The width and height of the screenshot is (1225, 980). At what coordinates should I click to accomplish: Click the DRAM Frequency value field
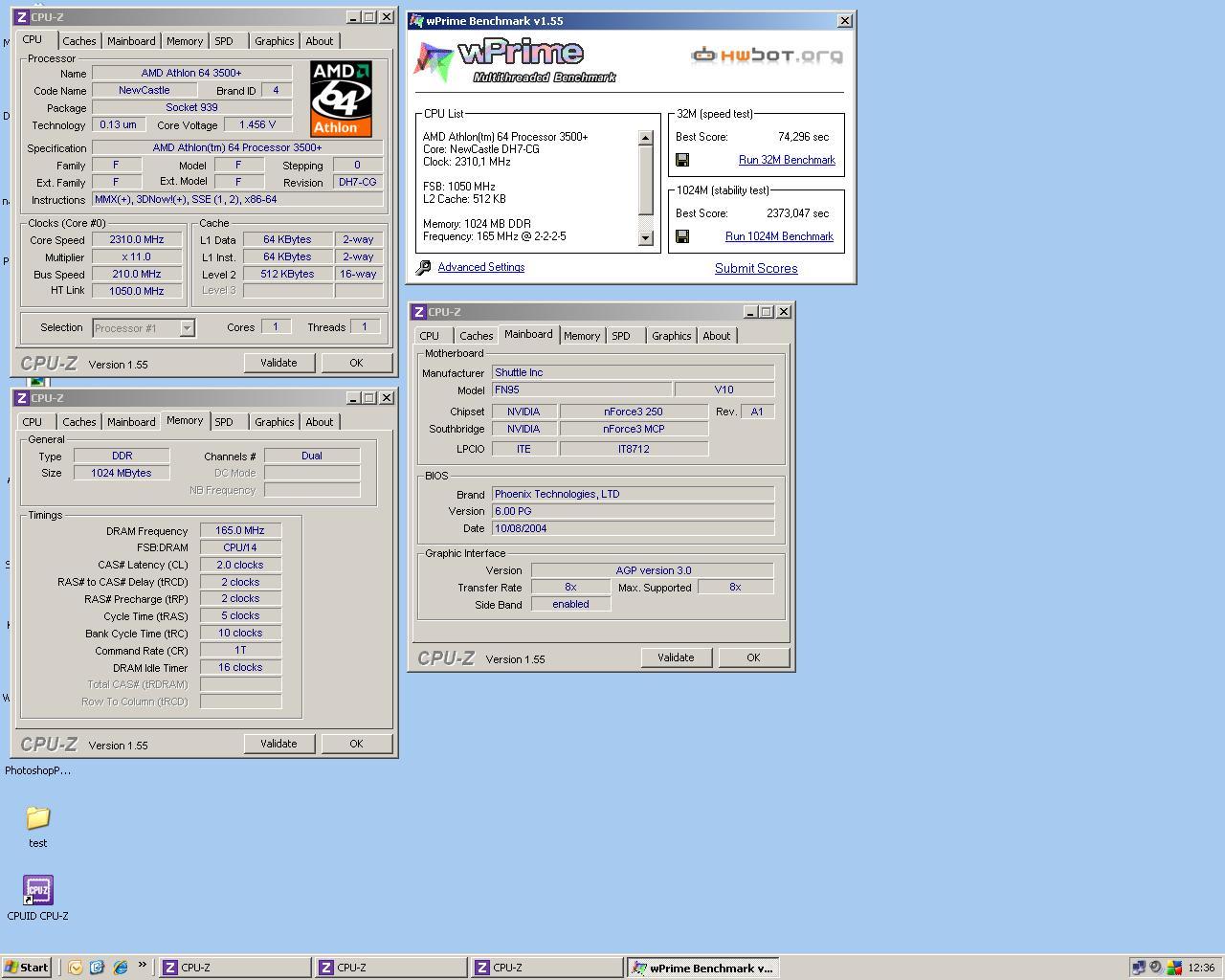coord(240,530)
